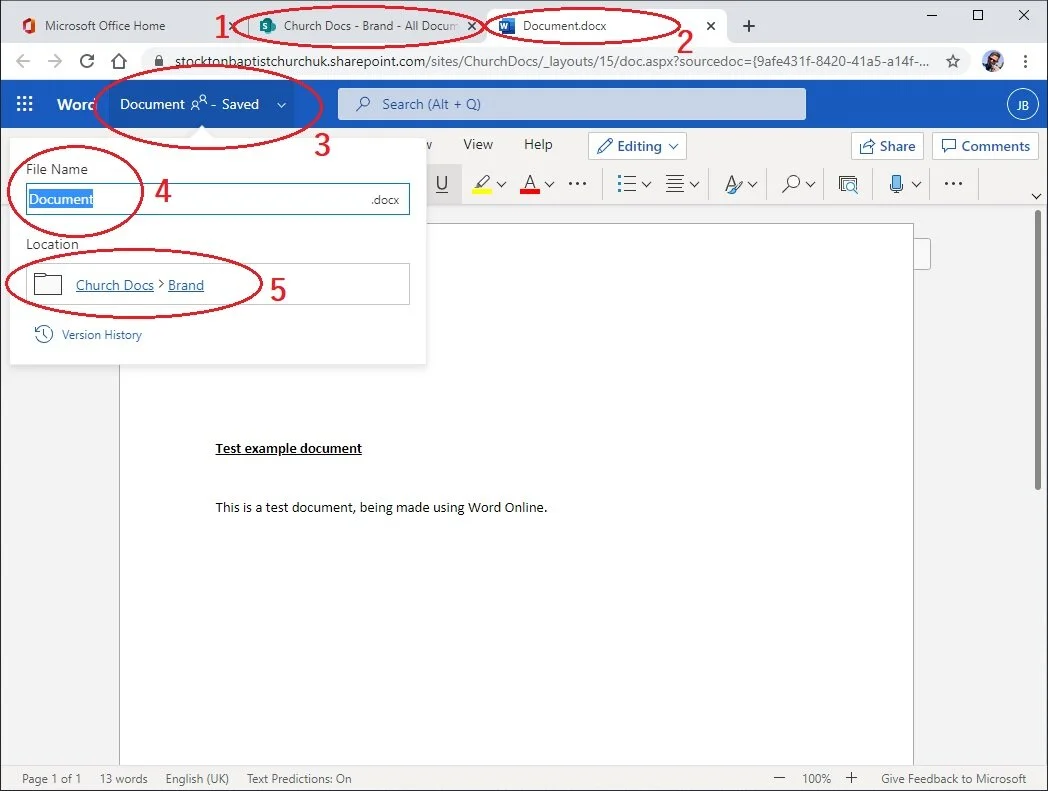Image resolution: width=1048 pixels, height=791 pixels.
Task: Open the Editing mode dropdown
Action: (x=638, y=146)
